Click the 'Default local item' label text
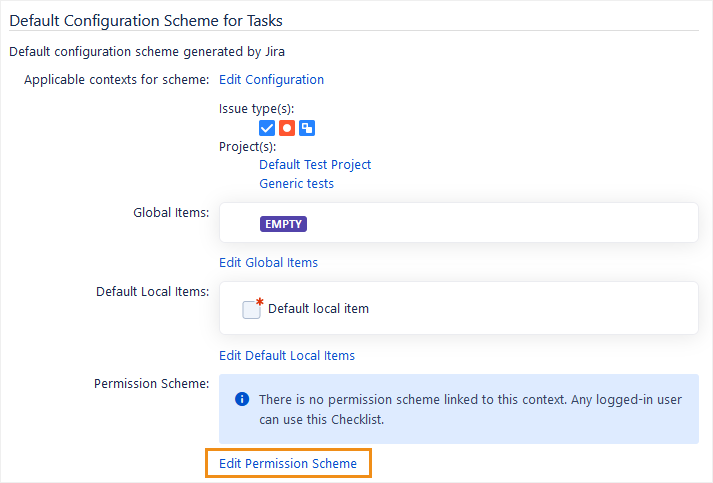 click(318, 309)
